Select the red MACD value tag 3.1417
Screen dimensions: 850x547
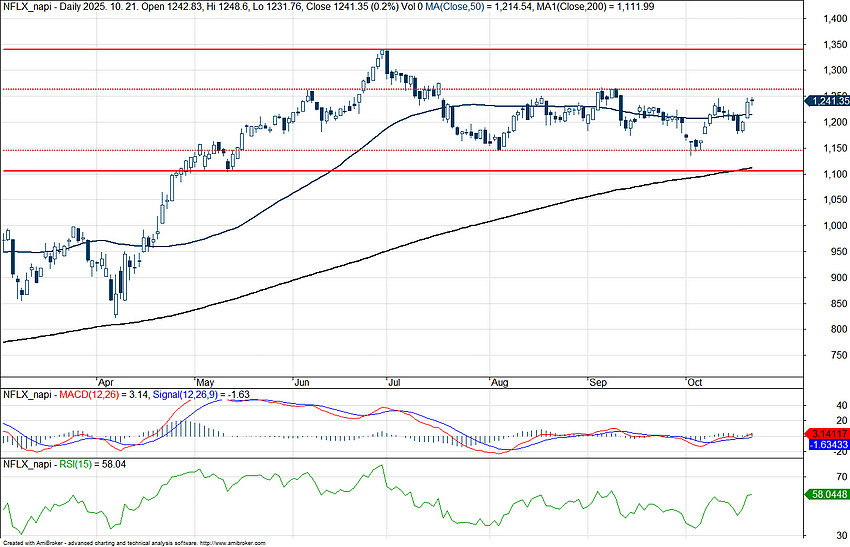click(829, 433)
